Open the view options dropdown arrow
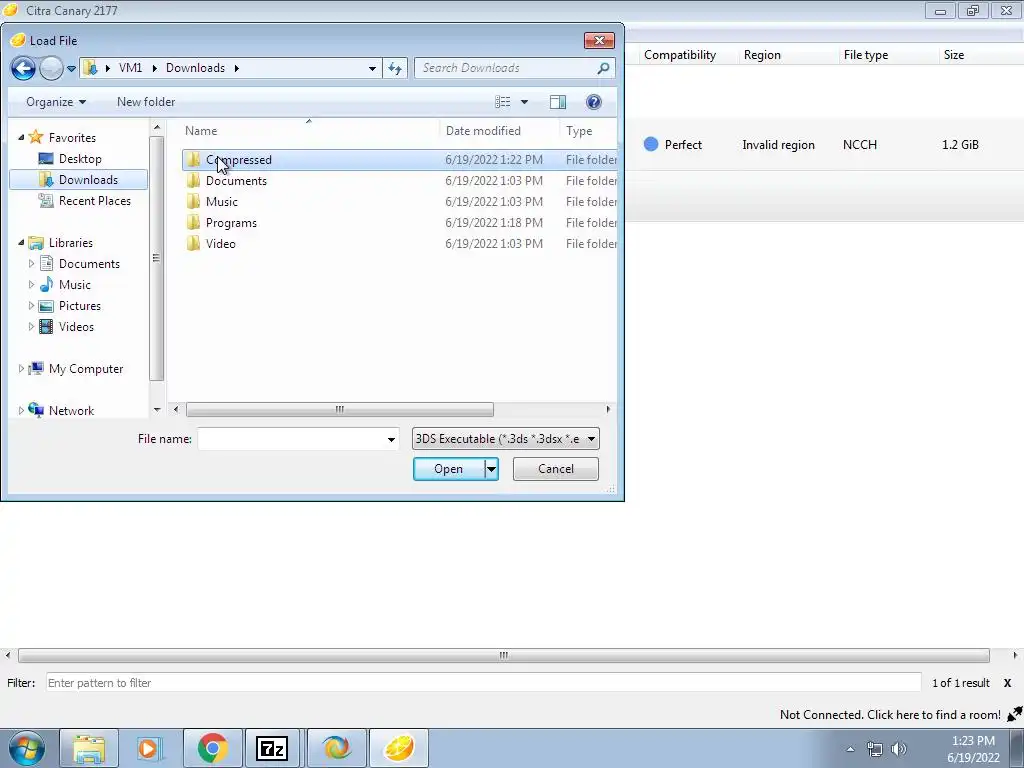Viewport: 1024px width, 768px height. [524, 102]
